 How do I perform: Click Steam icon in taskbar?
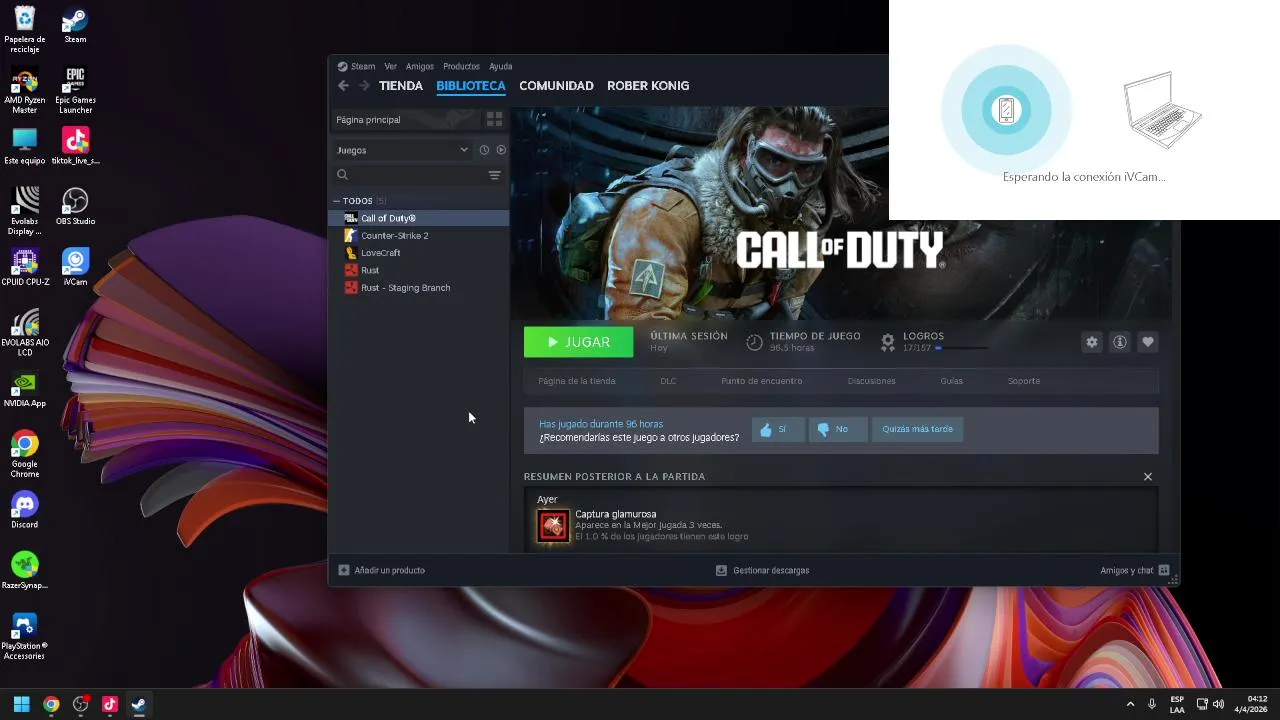point(139,704)
